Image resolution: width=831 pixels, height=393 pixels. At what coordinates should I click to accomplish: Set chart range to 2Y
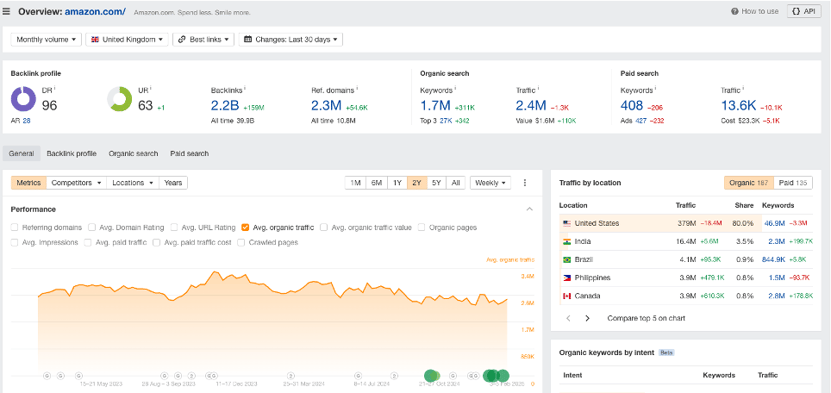[417, 183]
